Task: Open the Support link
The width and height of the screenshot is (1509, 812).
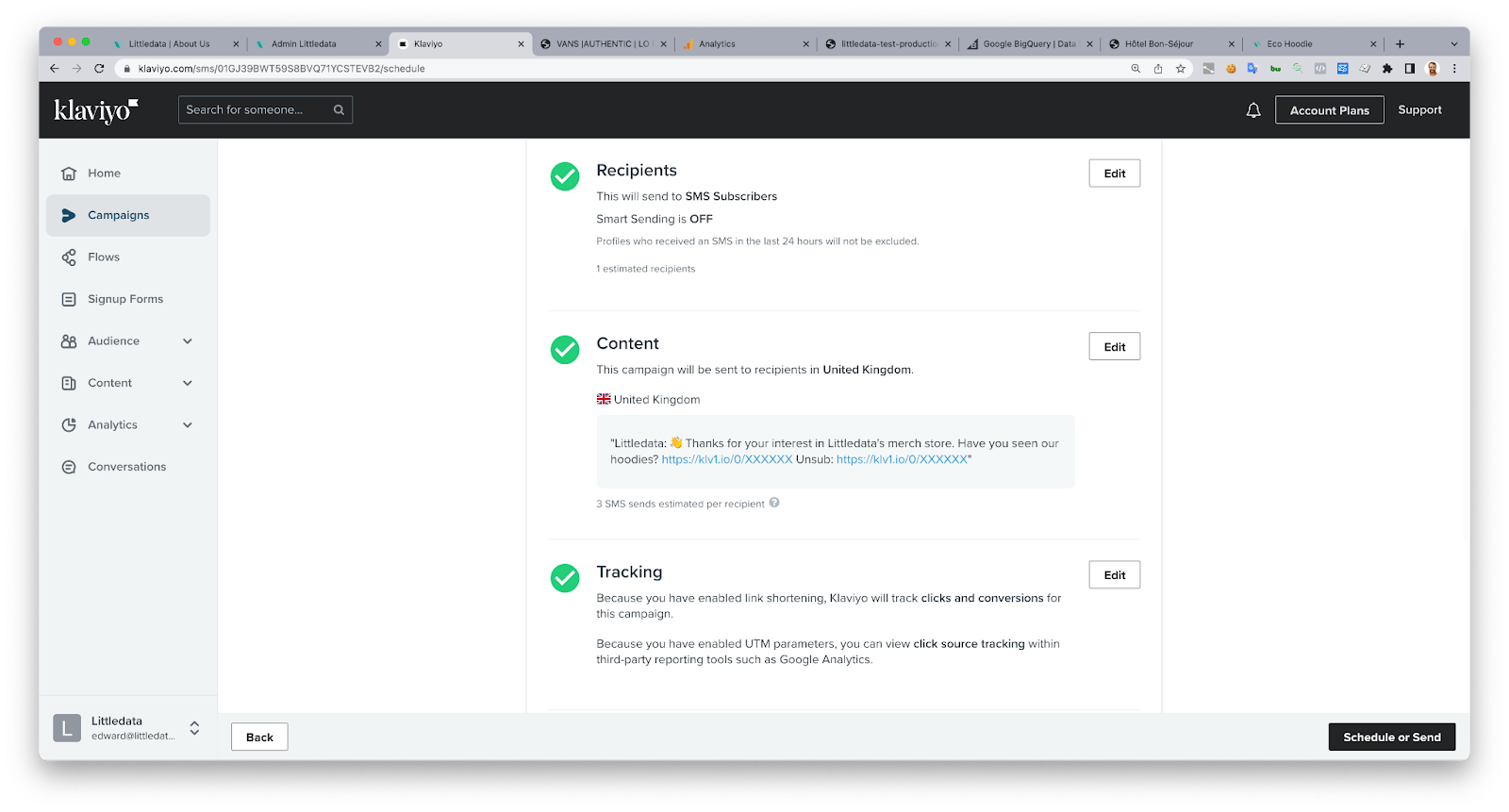Action: pyautogui.click(x=1419, y=110)
